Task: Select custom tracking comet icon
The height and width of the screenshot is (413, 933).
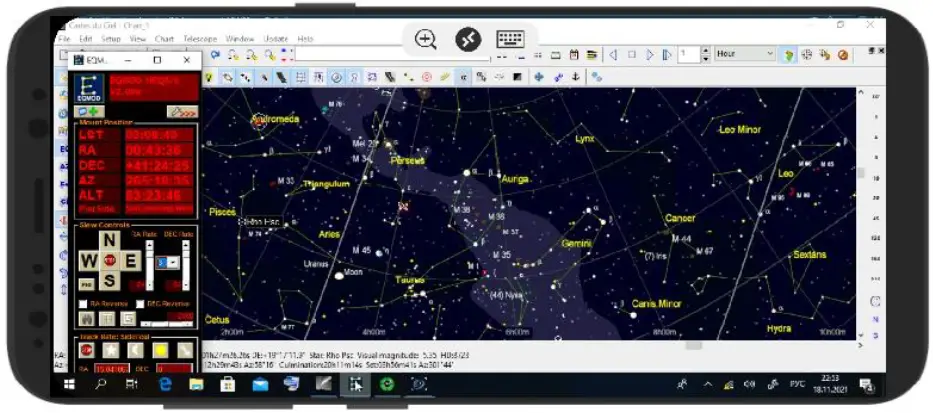Action: [x=184, y=351]
